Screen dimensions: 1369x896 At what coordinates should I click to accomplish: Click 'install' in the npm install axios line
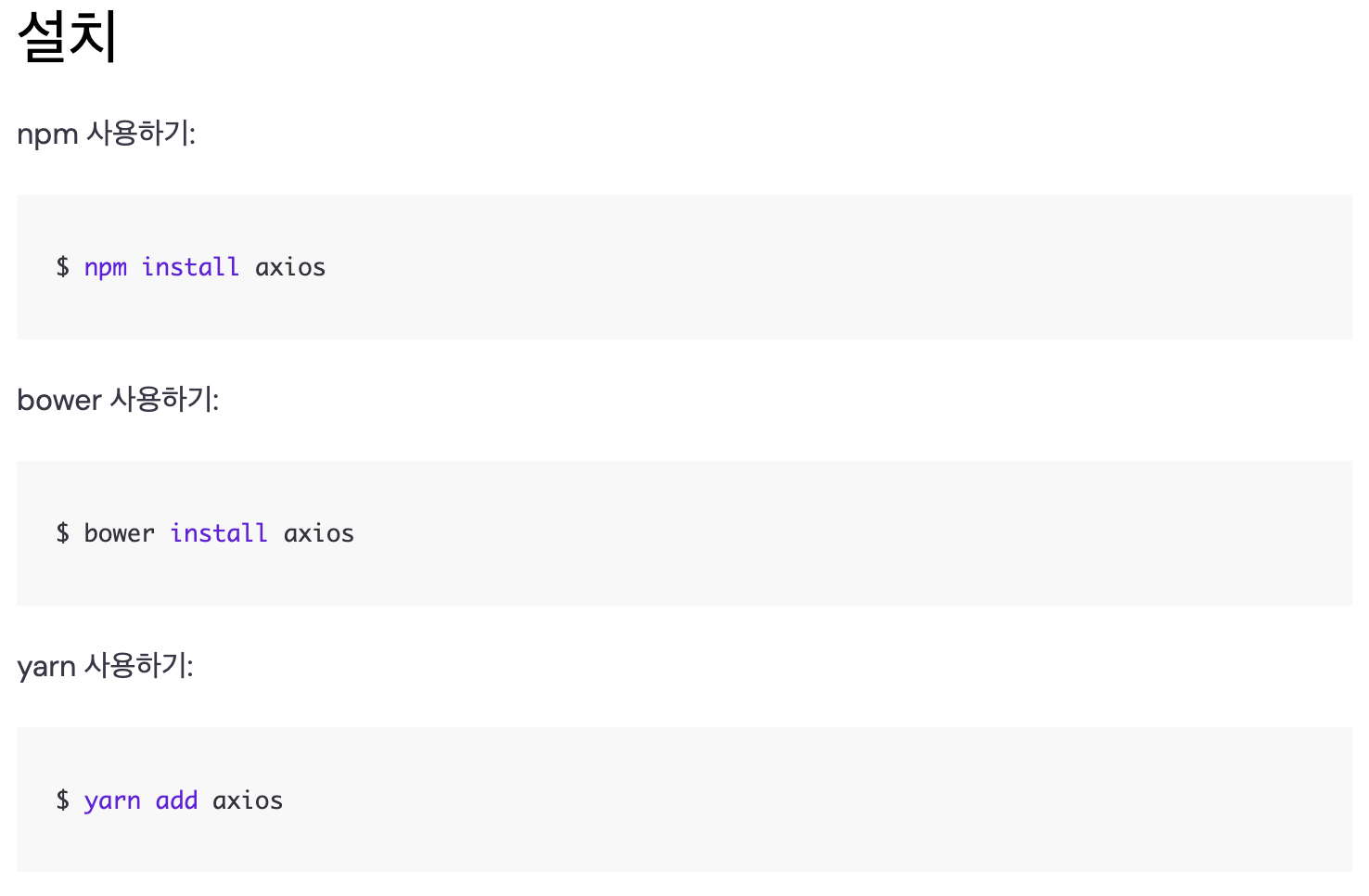(190, 267)
